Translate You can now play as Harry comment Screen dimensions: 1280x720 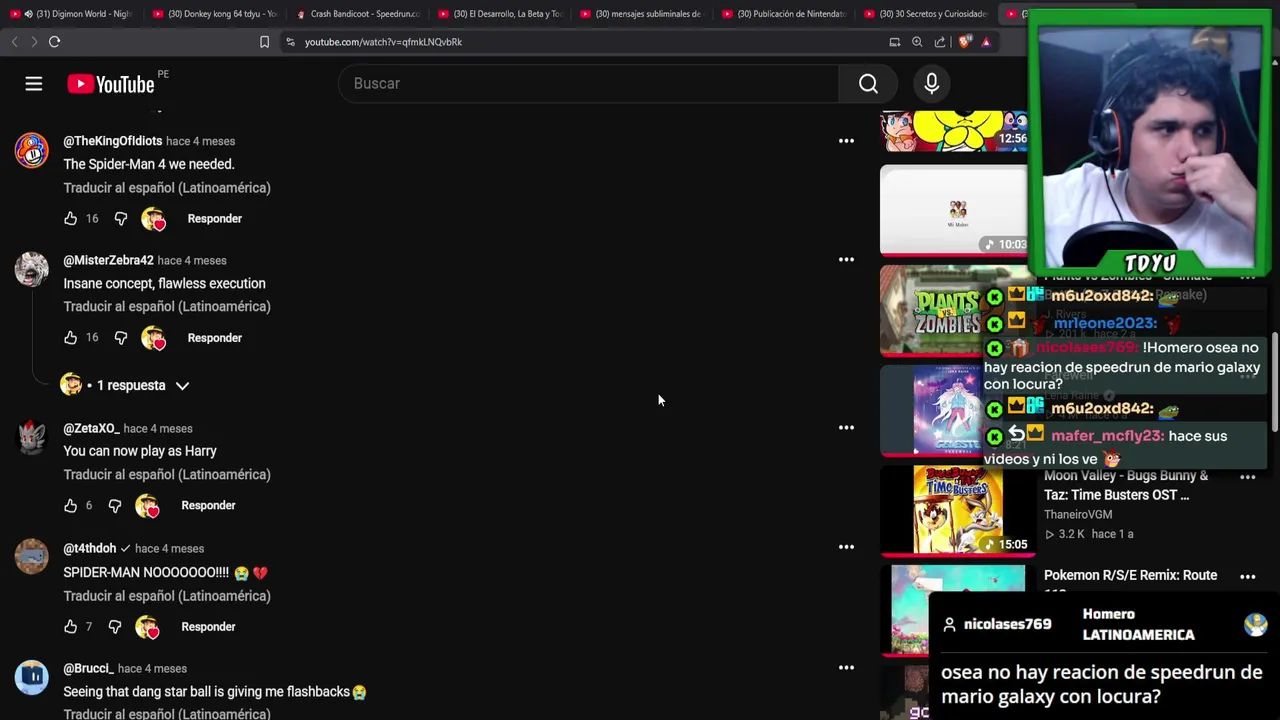pyautogui.click(x=167, y=475)
